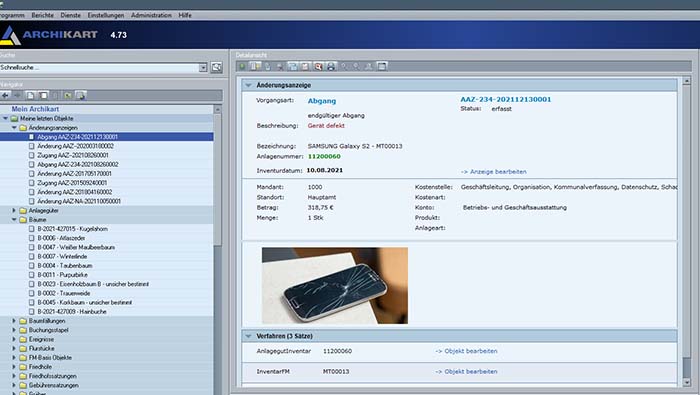
Task: Open the Berichte menu
Action: (x=42, y=15)
